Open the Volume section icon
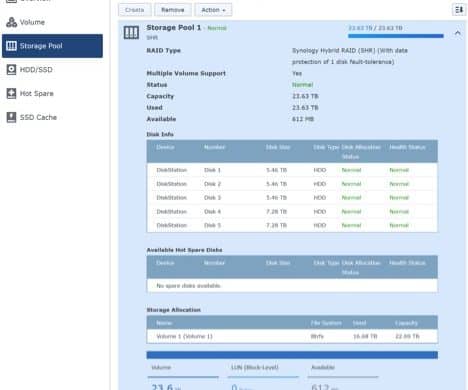 (x=11, y=22)
